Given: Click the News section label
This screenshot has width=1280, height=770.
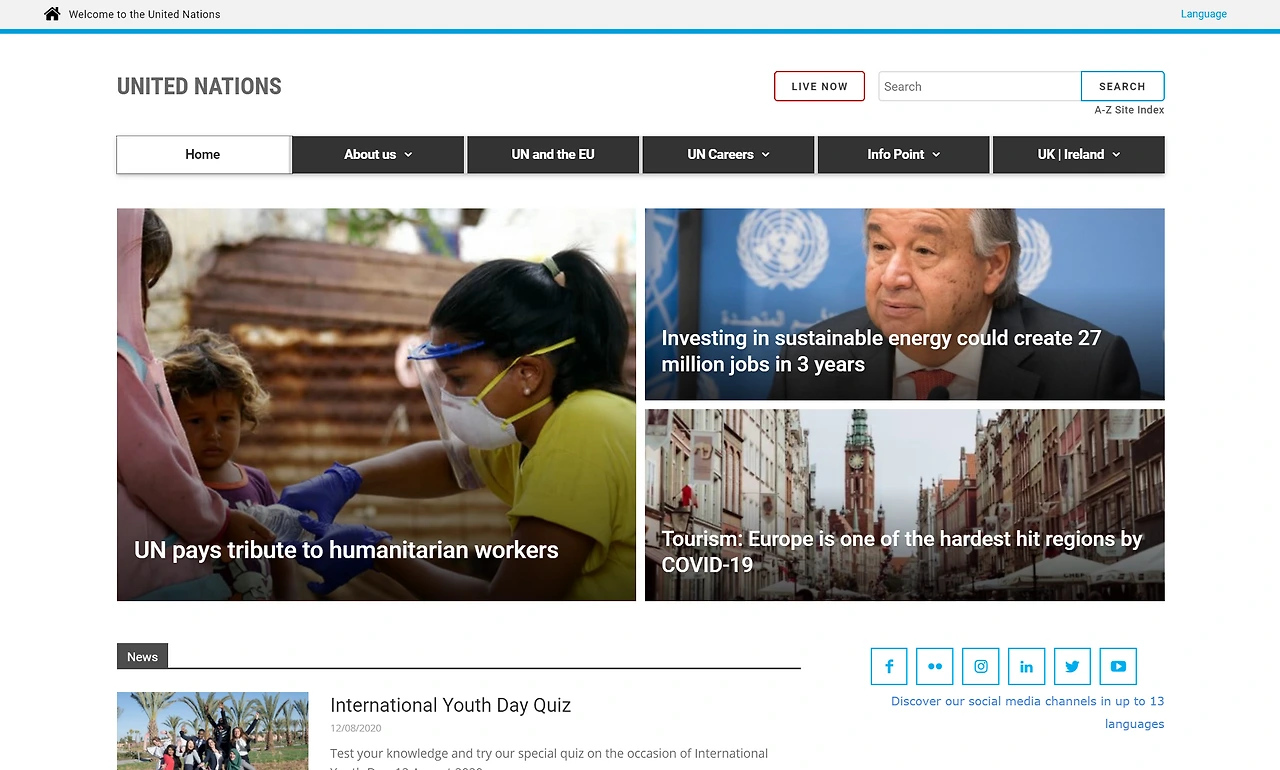Looking at the screenshot, I should tap(142, 656).
